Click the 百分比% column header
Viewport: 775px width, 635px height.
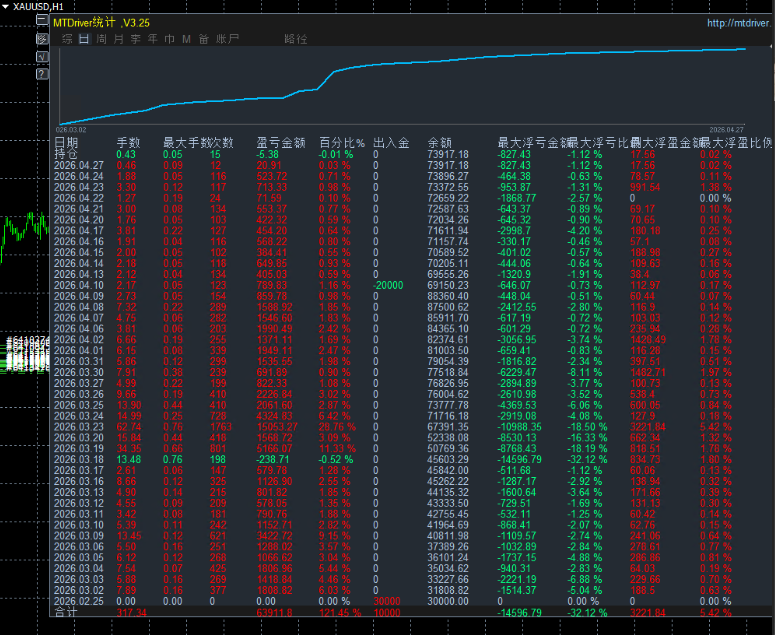[342, 143]
